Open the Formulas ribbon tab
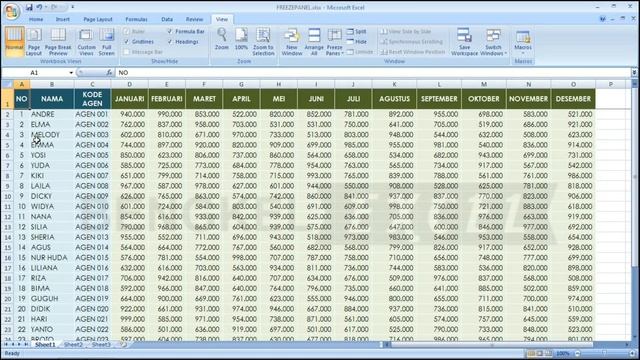Screen dimensions: 640x360 (136, 19)
